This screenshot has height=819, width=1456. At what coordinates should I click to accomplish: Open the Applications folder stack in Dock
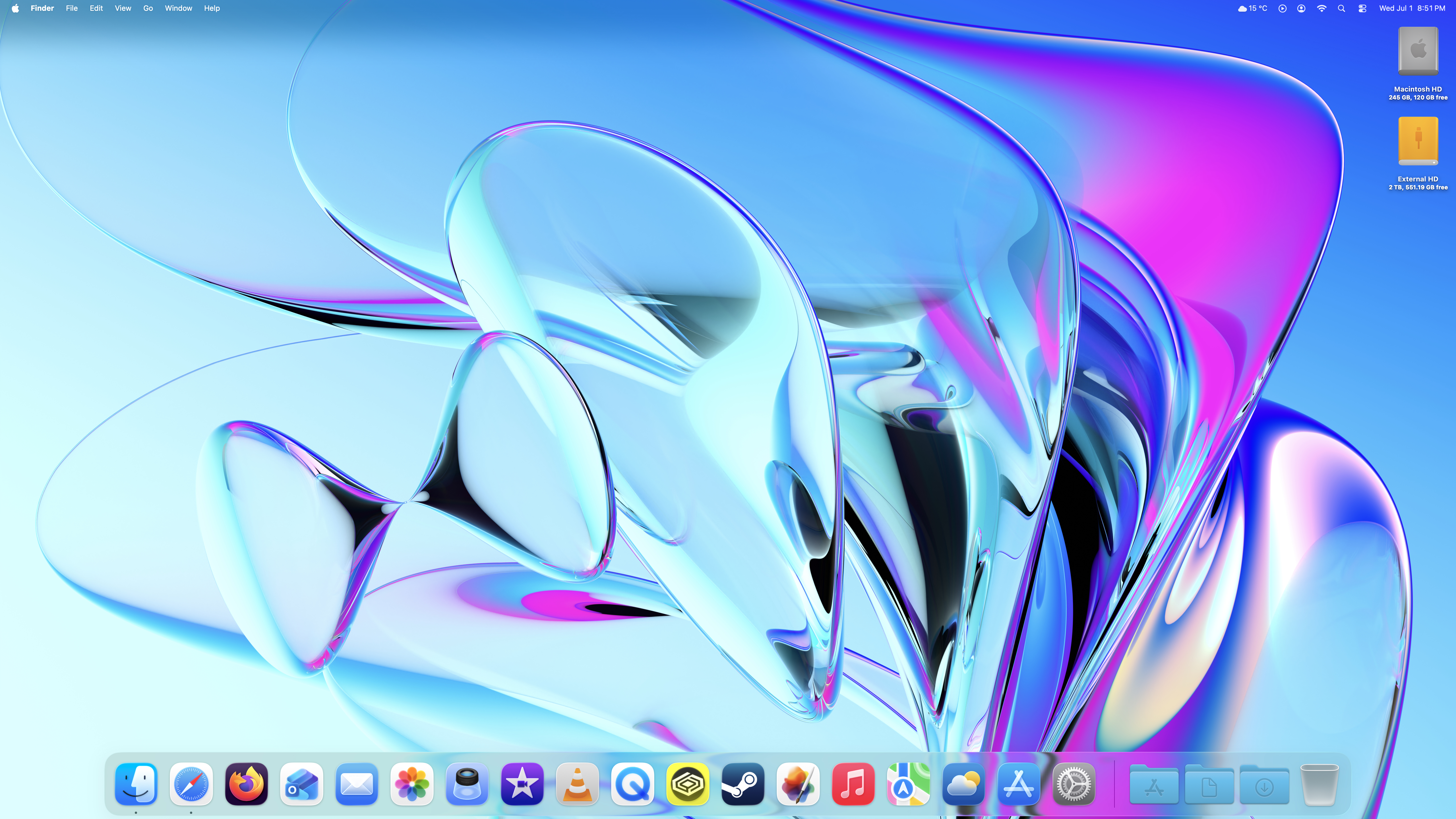click(1154, 784)
